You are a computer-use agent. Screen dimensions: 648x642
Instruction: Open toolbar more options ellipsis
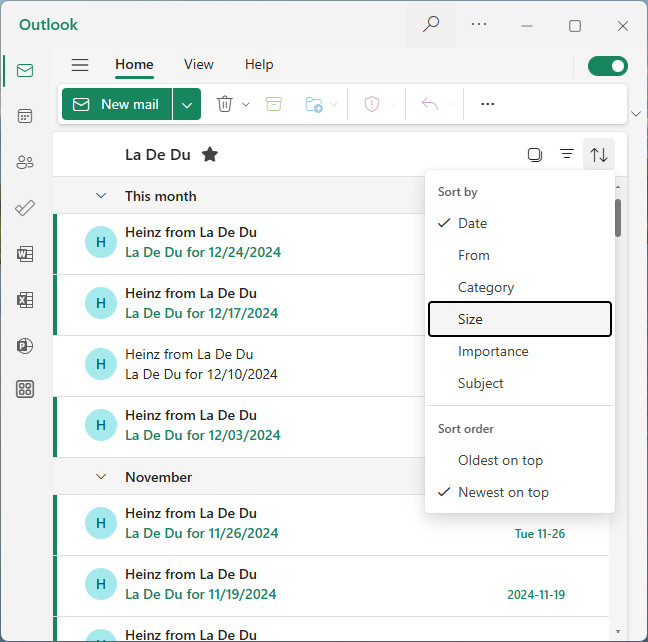pyautogui.click(x=488, y=104)
